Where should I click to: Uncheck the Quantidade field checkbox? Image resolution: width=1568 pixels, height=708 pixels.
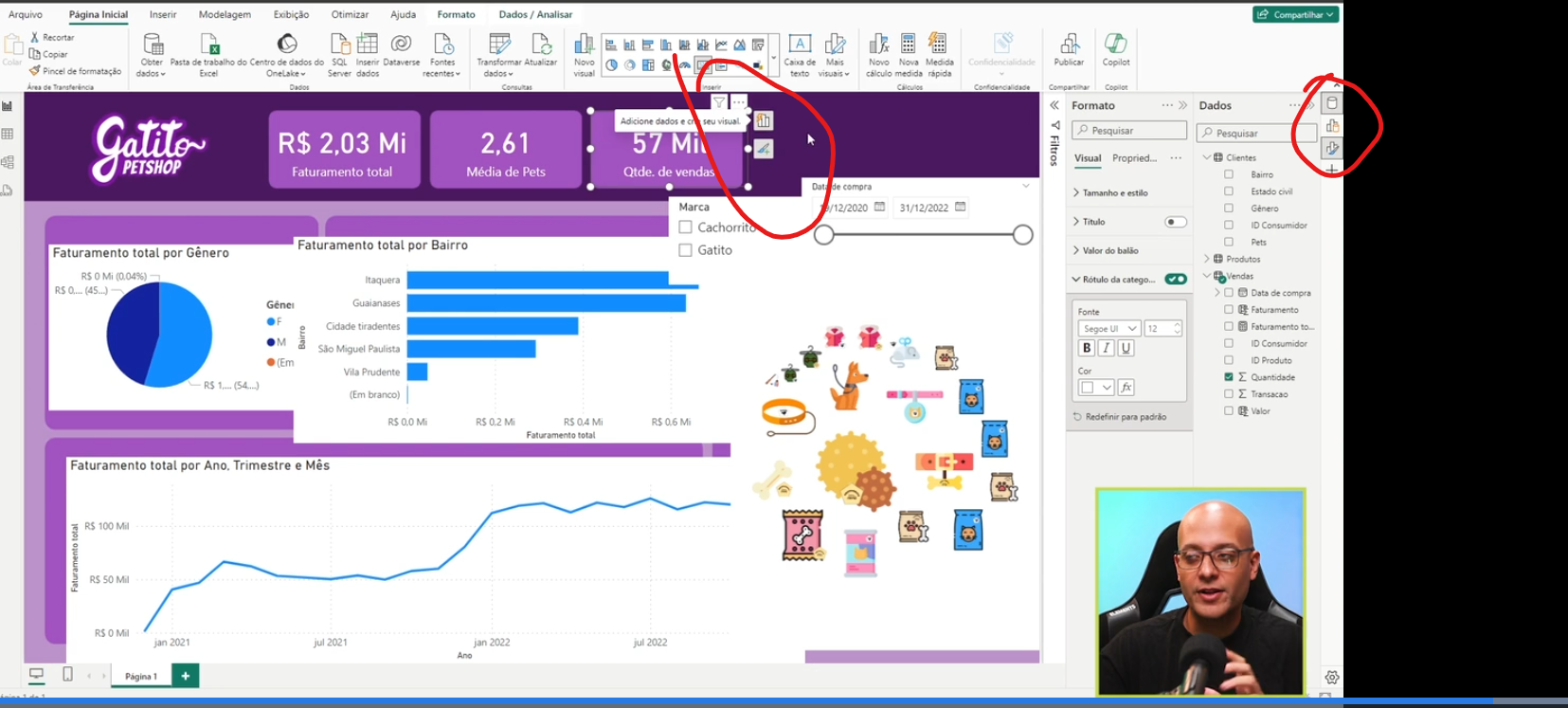(x=1229, y=377)
